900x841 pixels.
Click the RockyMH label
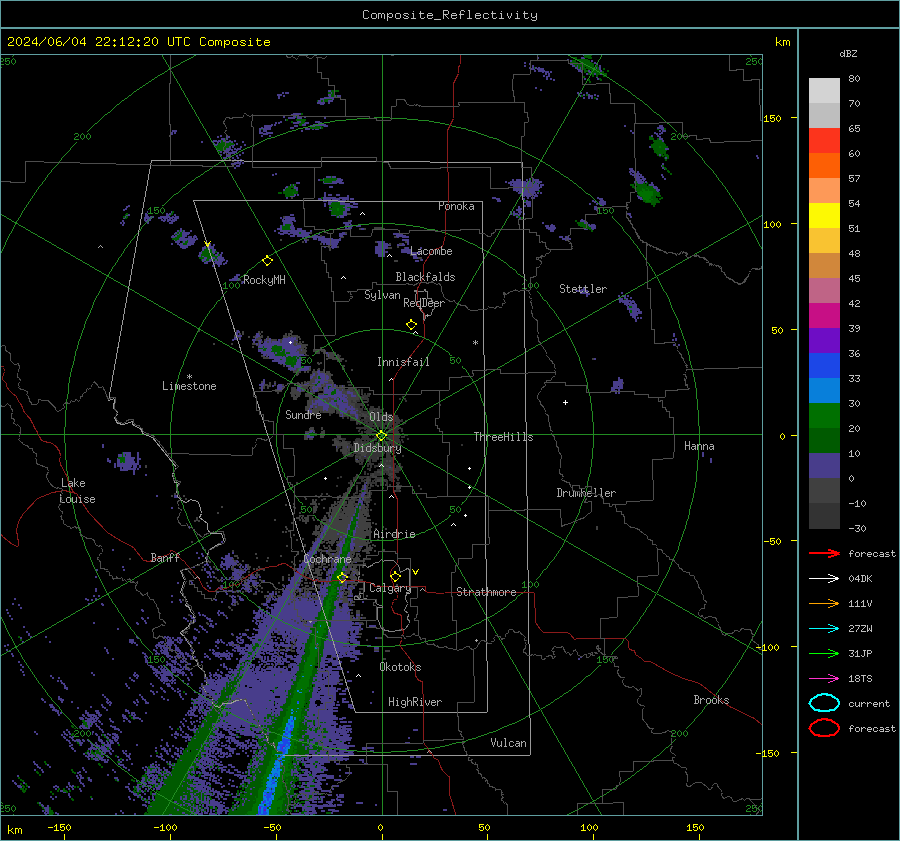pos(264,280)
